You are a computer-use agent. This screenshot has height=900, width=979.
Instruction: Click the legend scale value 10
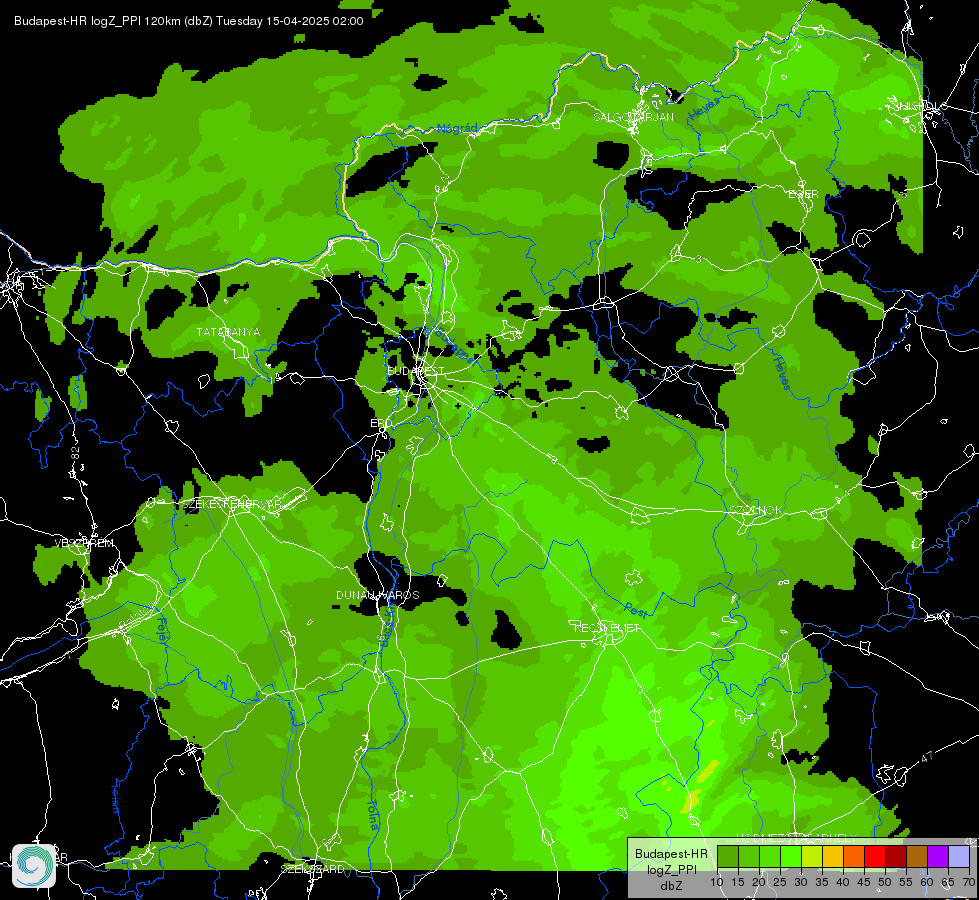[717, 883]
